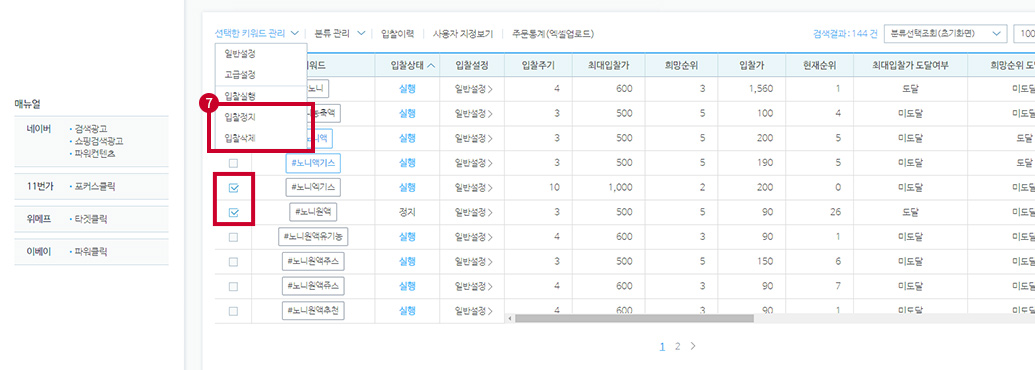
Task: Uncheck the checkbox for #노니엑기스 row
Action: click(233, 188)
